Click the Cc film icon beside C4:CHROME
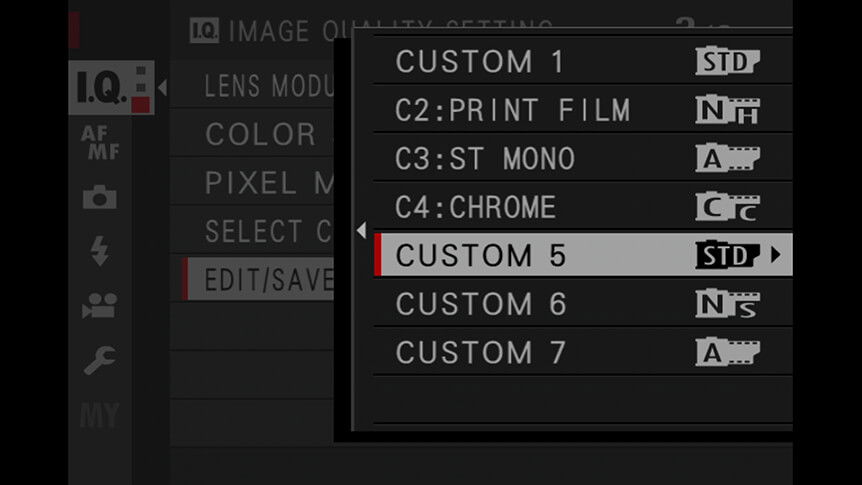This screenshot has height=485, width=862. coord(727,207)
